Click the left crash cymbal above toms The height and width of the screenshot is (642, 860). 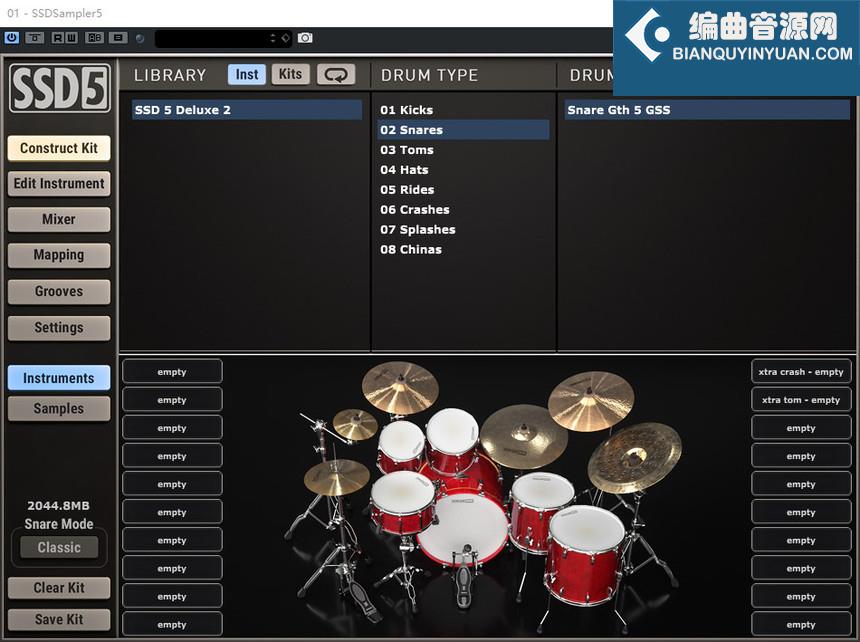(x=400, y=388)
